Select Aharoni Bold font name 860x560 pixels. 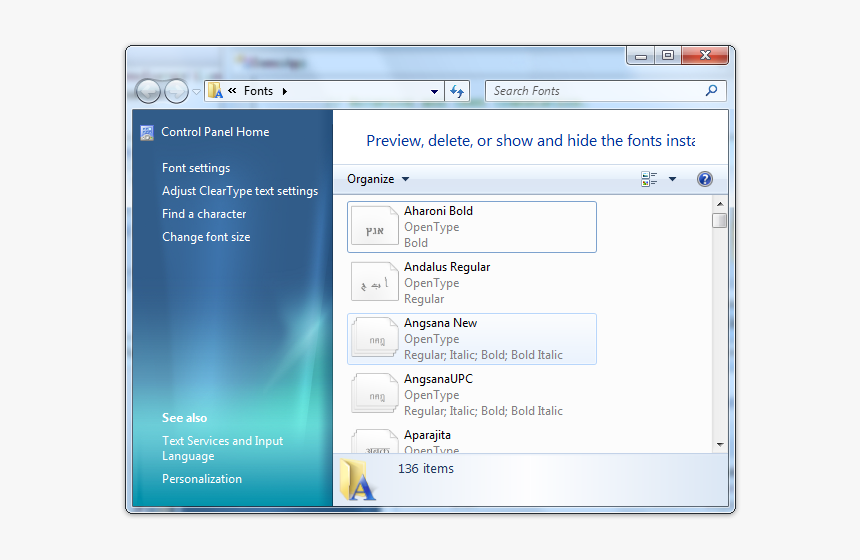click(438, 211)
